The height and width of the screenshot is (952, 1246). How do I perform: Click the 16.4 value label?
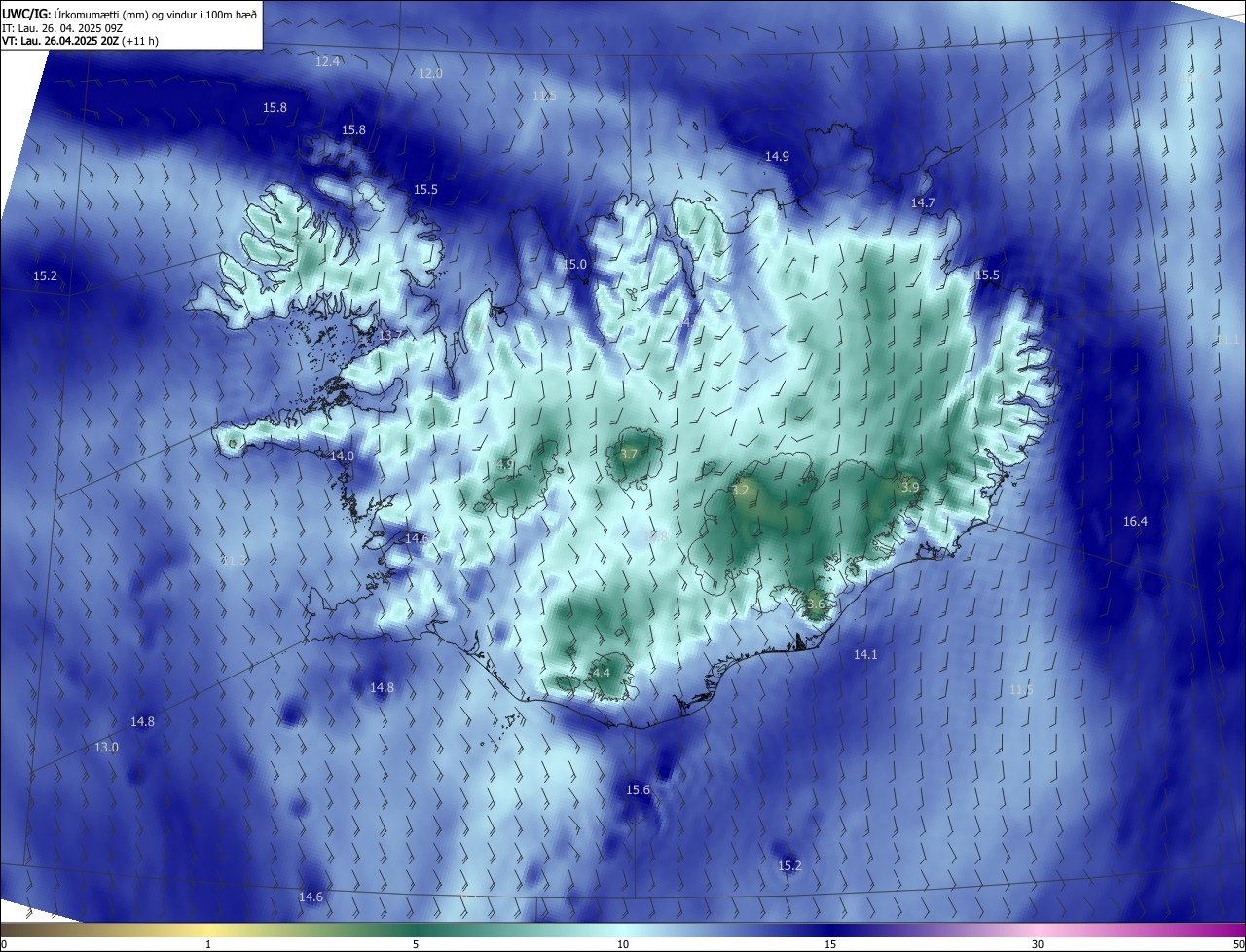click(x=1135, y=522)
